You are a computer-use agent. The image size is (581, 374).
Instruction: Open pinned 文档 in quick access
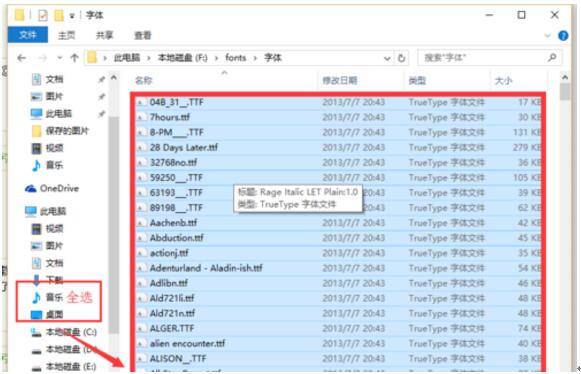(x=47, y=79)
